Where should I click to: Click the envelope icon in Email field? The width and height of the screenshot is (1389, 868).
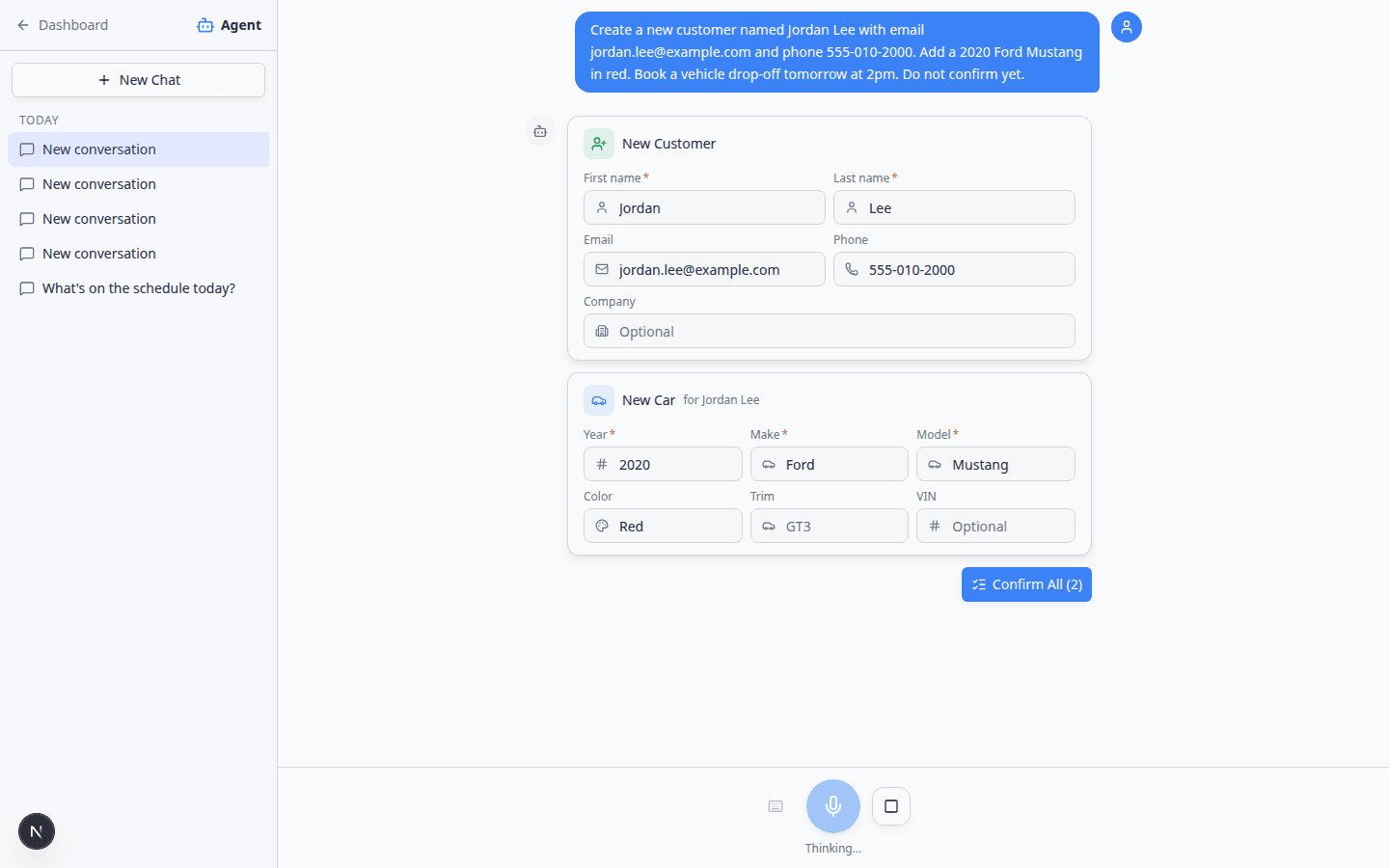[602, 269]
